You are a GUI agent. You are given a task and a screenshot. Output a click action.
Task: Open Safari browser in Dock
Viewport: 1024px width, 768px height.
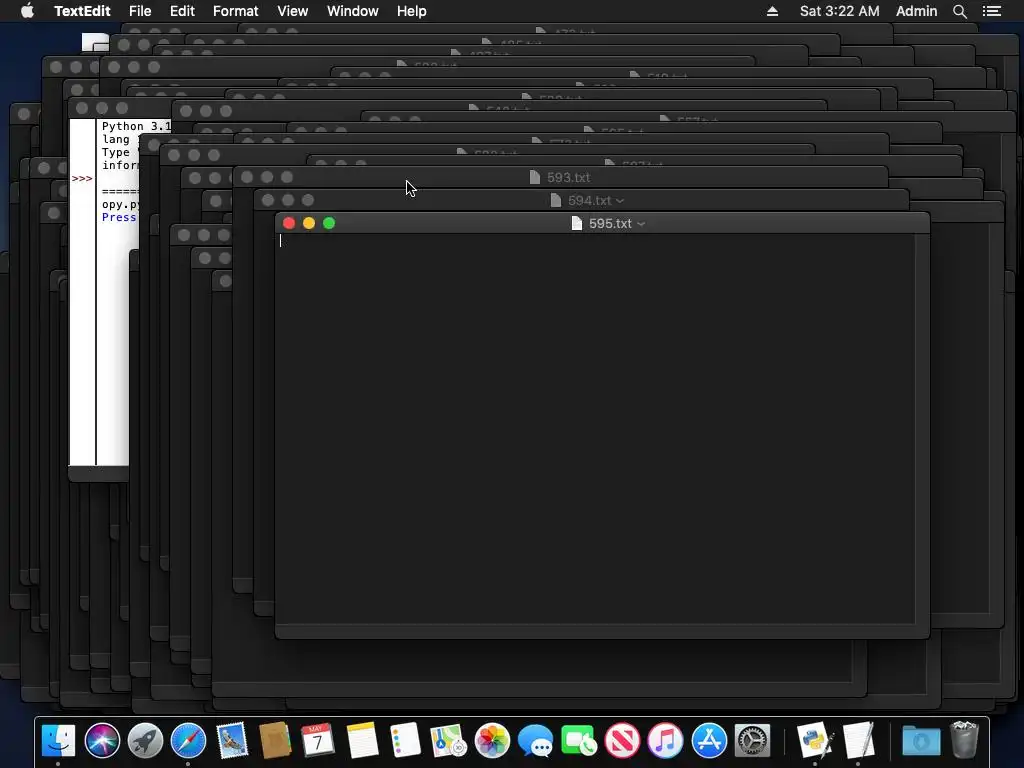pyautogui.click(x=188, y=741)
